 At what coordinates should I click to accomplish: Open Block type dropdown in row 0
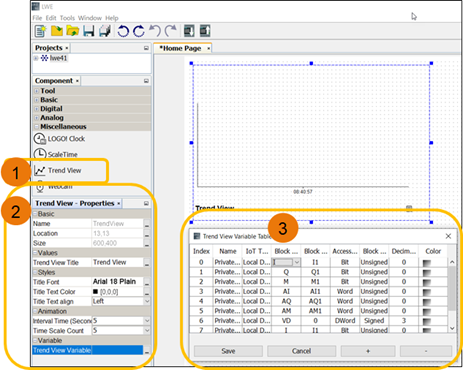296,262
